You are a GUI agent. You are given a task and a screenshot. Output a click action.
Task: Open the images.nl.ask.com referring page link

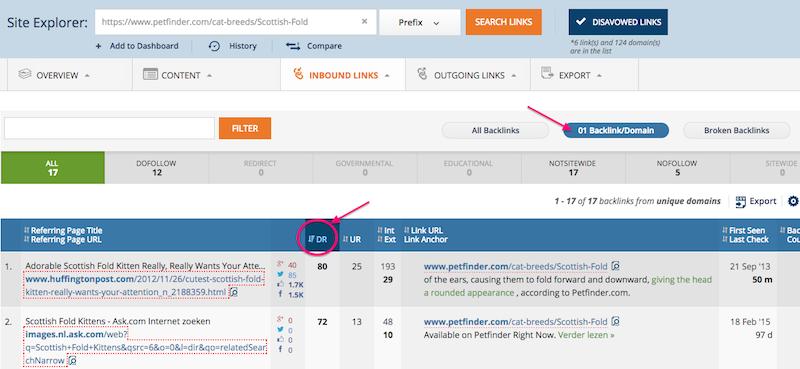click(145, 348)
